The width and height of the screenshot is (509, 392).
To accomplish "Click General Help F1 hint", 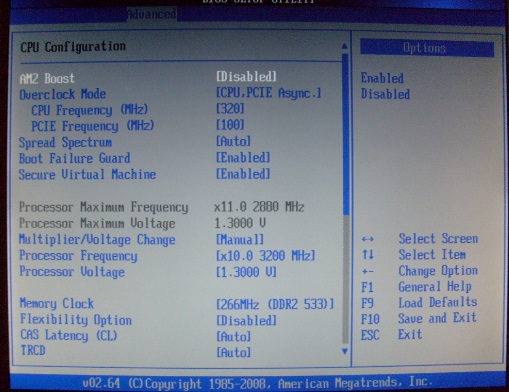I will [x=435, y=287].
